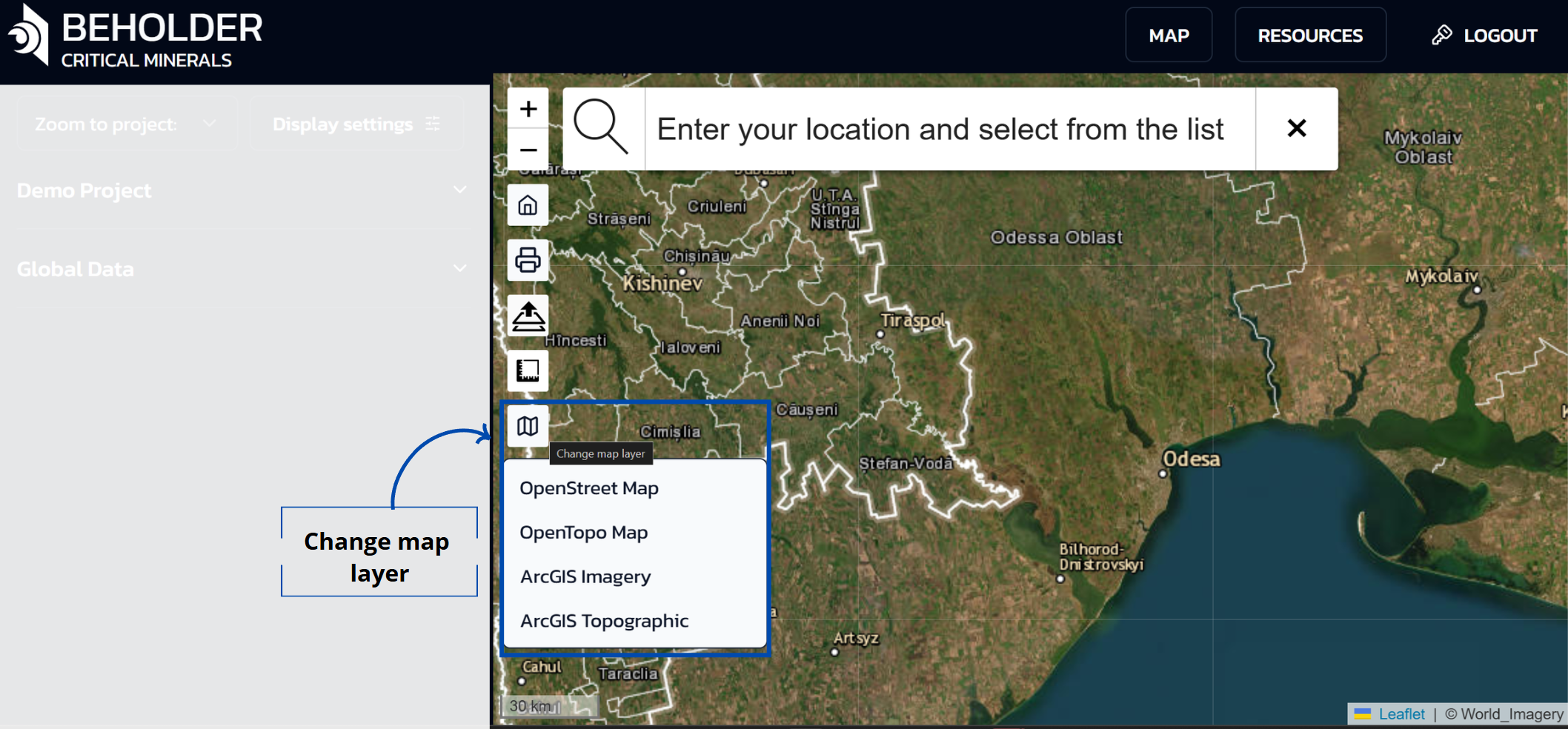Choose OpenStreet Map layer
This screenshot has width=1568, height=729.
(589, 488)
